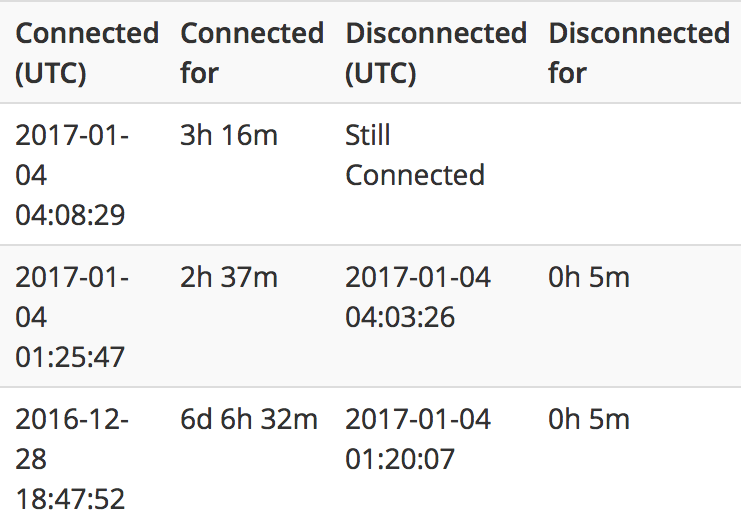
Task: Select the 2016-12-28 18:47:52 connected timestamp
Action: tap(72, 459)
